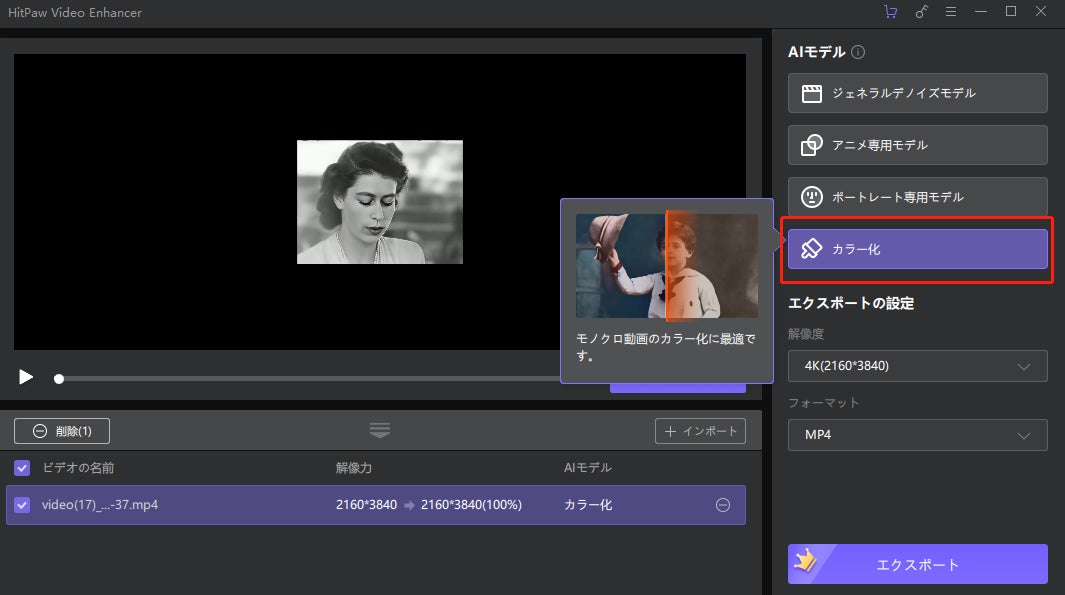1065x595 pixels.
Task: Click the インポート button
Action: tap(700, 431)
